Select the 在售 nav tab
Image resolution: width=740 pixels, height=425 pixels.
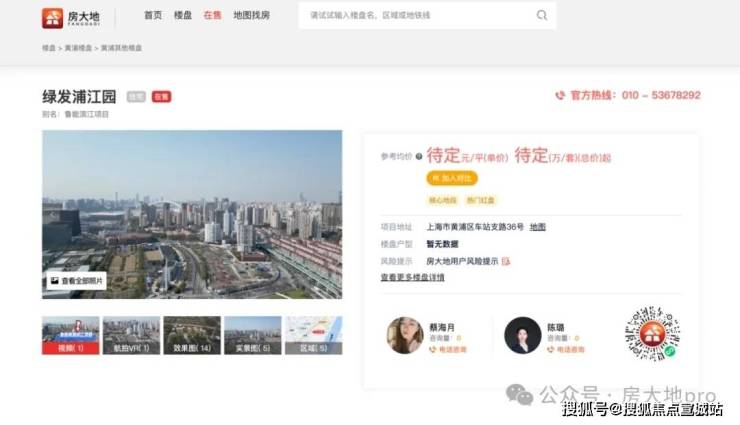point(212,16)
